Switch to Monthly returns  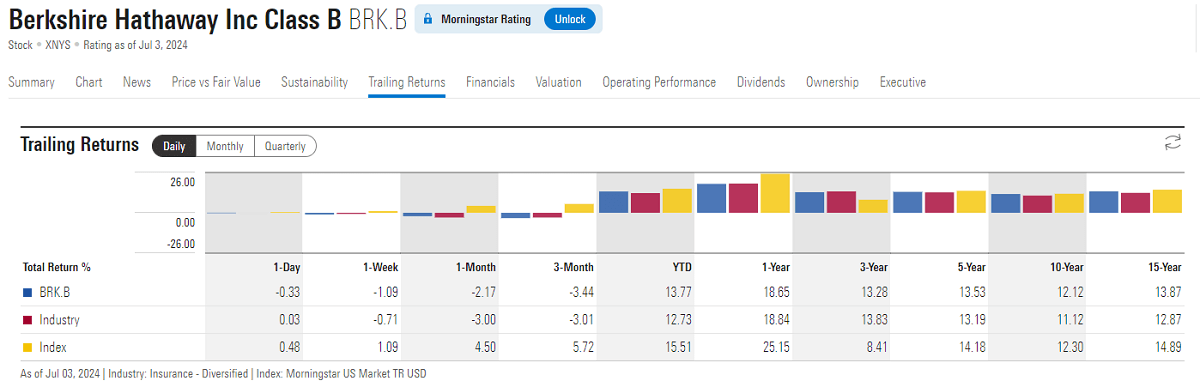pyautogui.click(x=225, y=146)
